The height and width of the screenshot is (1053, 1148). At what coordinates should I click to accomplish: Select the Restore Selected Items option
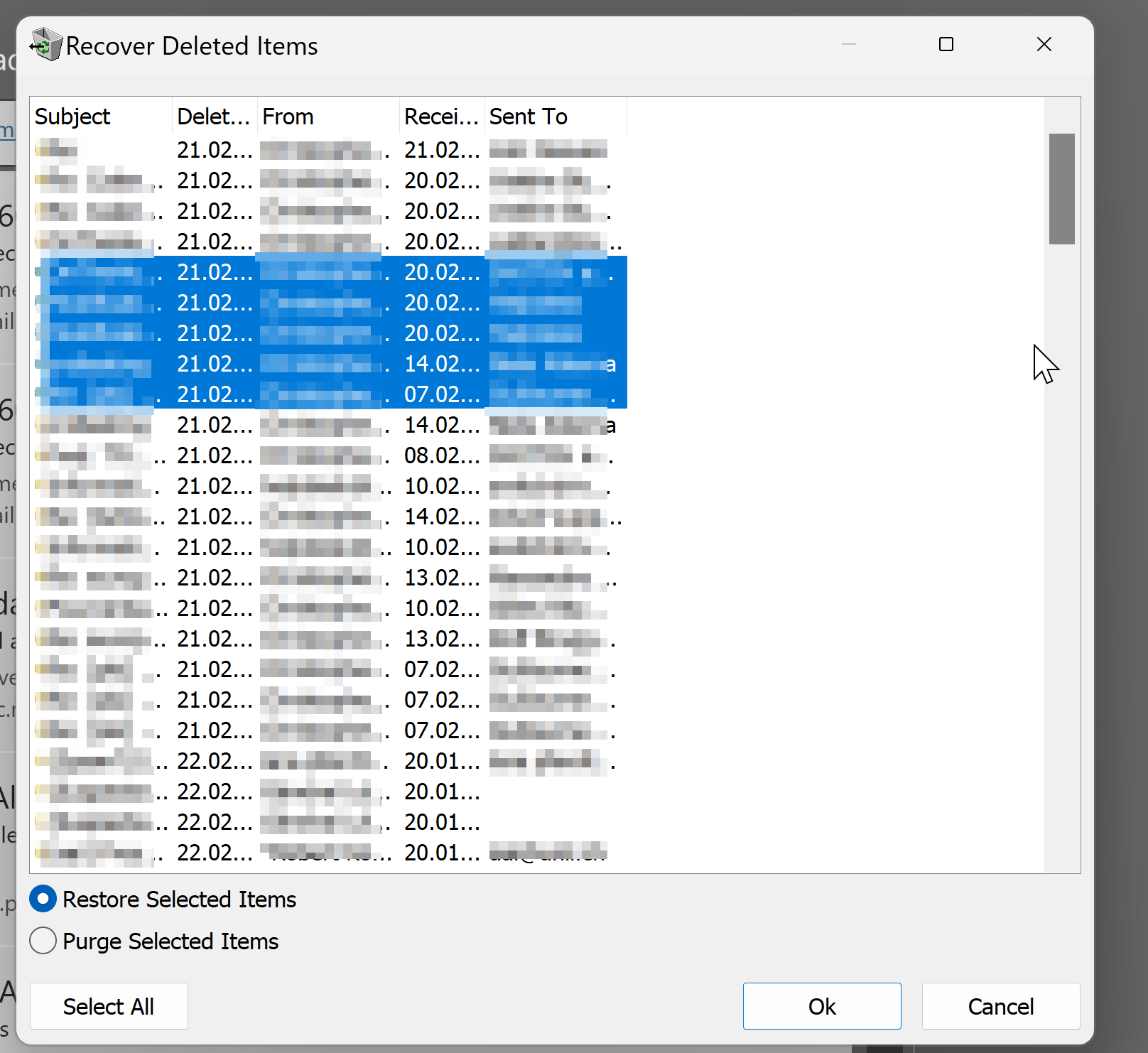pos(43,899)
